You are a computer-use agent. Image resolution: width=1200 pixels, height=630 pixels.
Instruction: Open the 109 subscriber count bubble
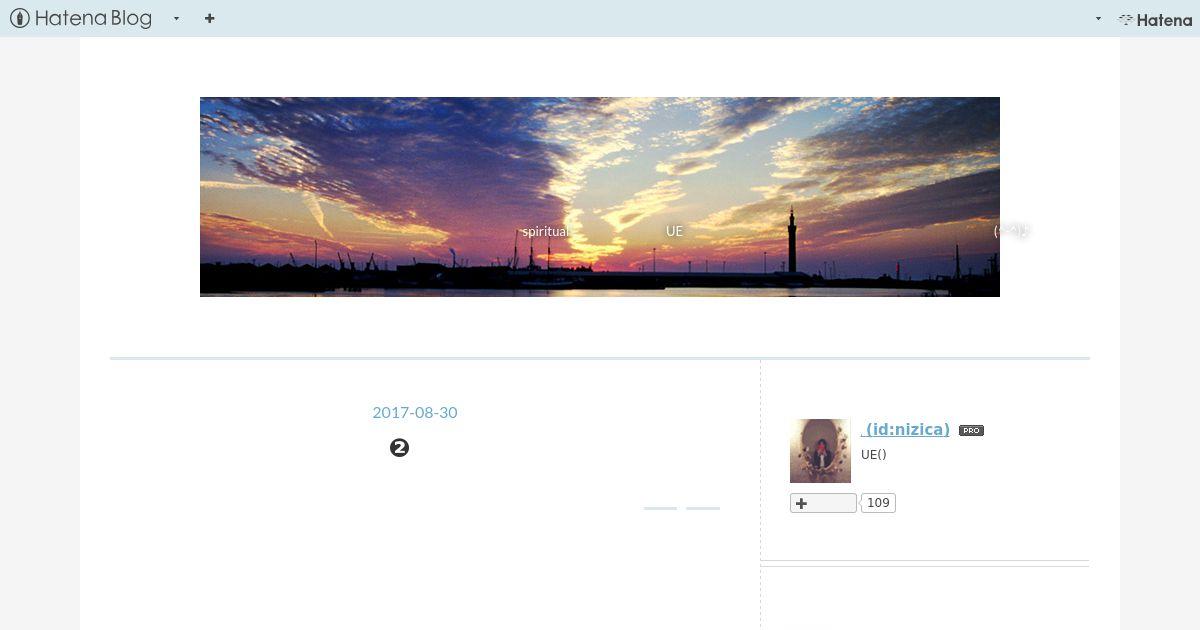[x=878, y=503]
